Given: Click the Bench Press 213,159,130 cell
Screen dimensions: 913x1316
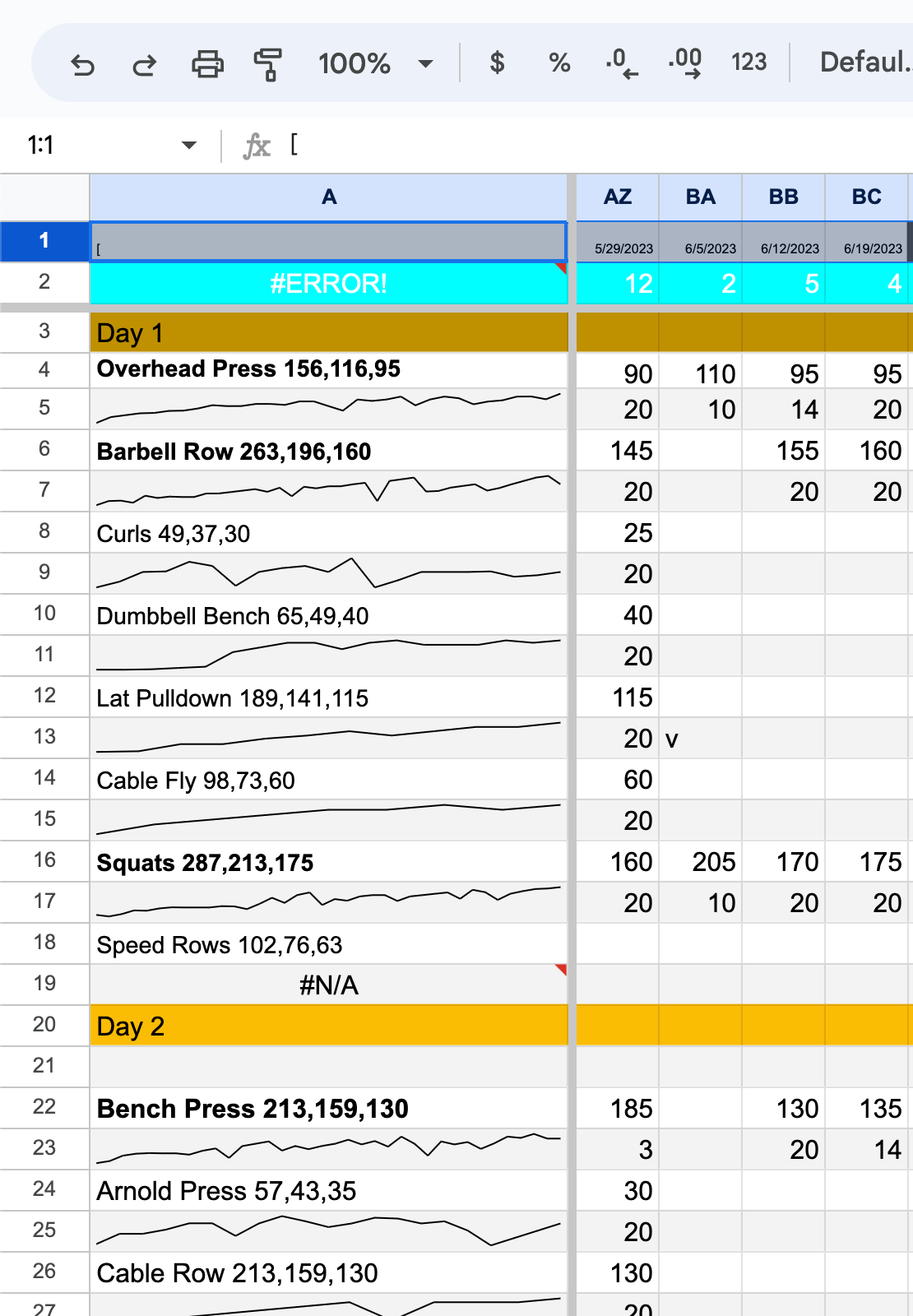Looking at the screenshot, I should point(328,1108).
